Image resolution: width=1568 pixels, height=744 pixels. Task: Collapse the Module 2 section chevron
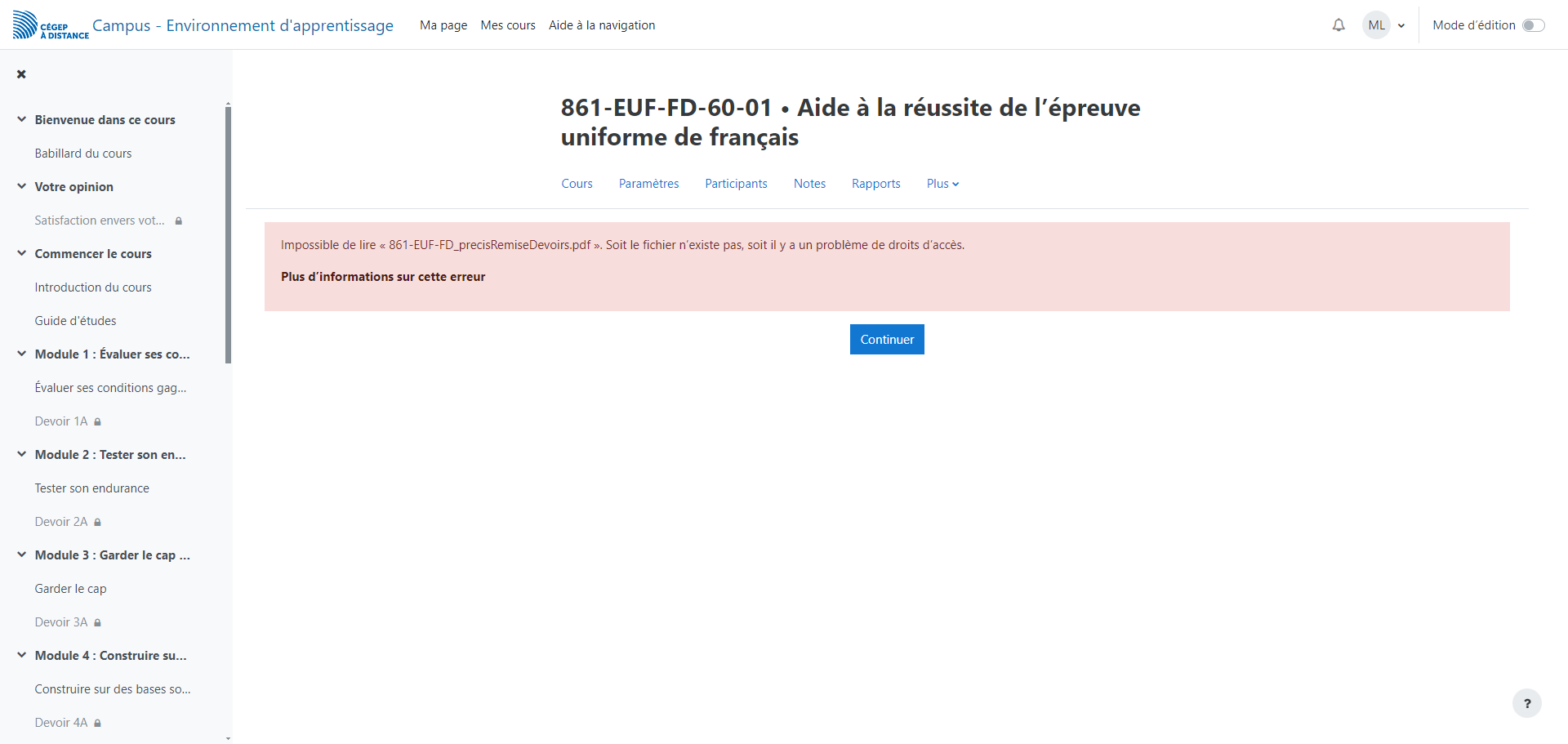point(22,454)
